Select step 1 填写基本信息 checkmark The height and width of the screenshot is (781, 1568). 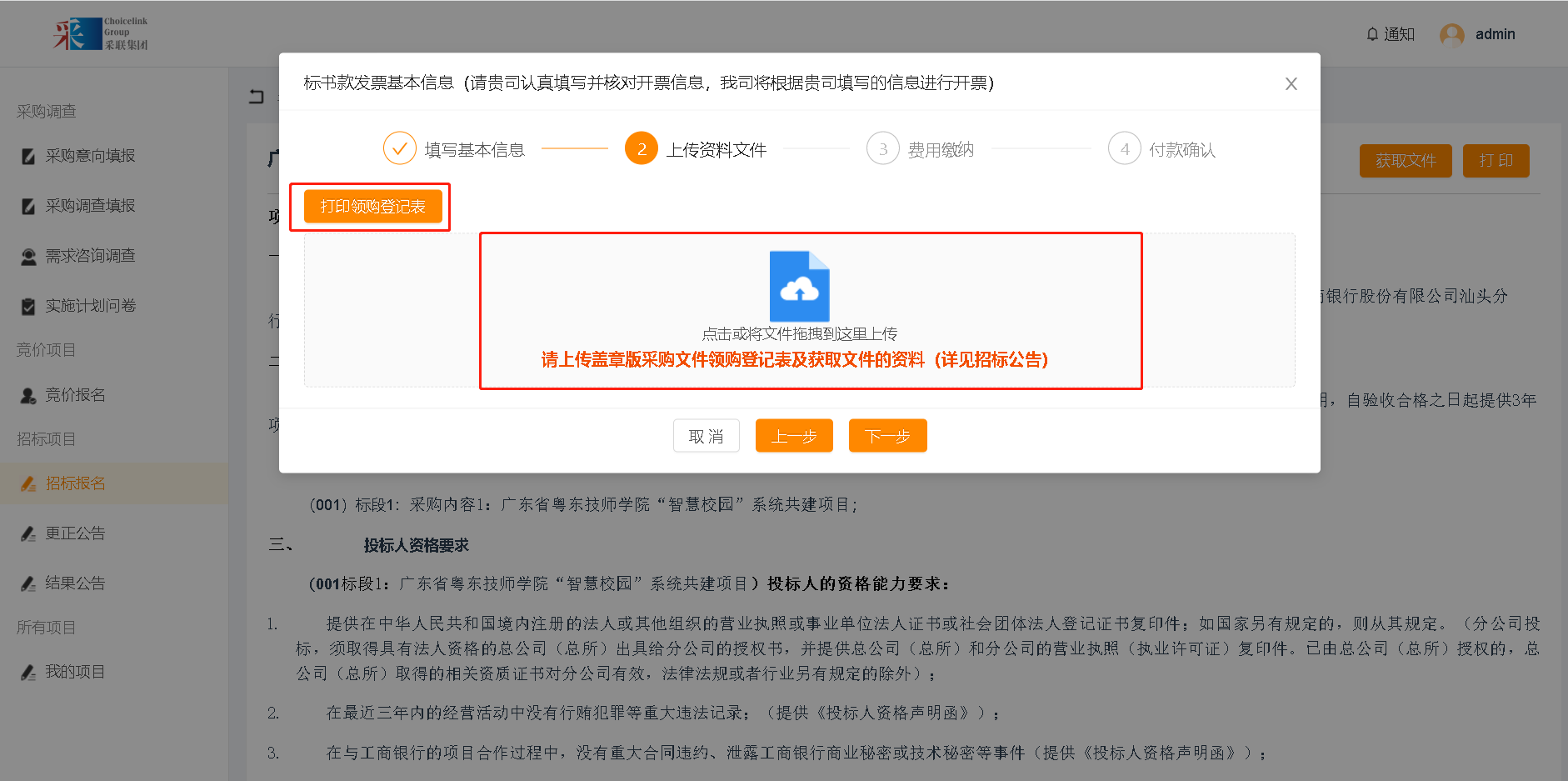click(x=399, y=149)
